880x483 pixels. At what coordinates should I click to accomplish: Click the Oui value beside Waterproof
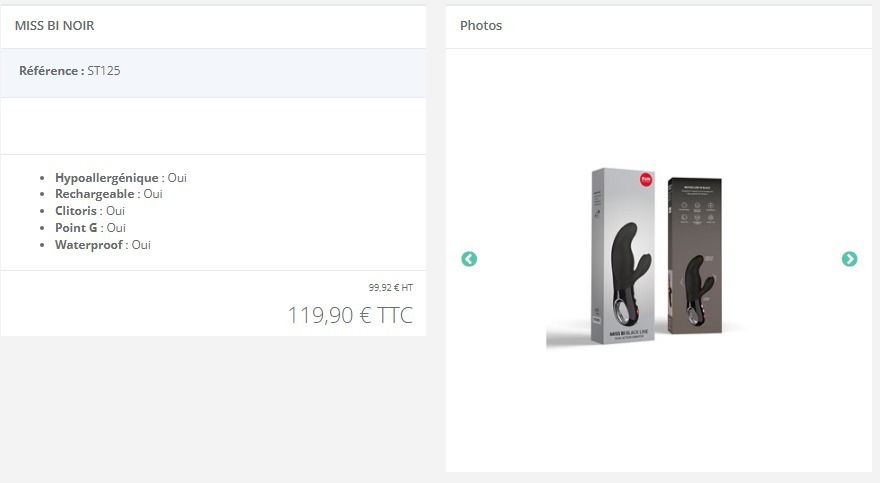tap(141, 245)
